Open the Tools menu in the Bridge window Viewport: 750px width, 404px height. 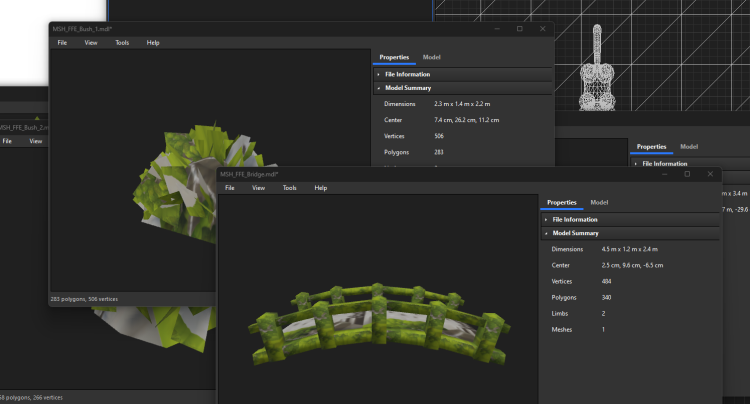(x=289, y=188)
